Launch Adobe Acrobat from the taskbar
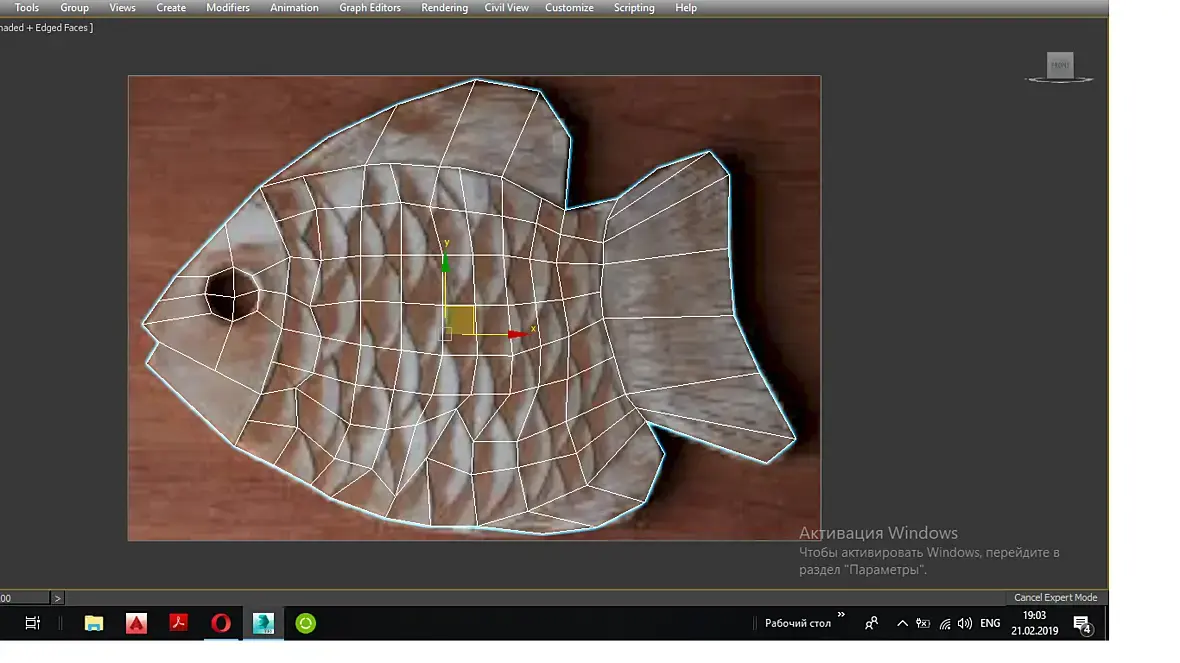 179,623
